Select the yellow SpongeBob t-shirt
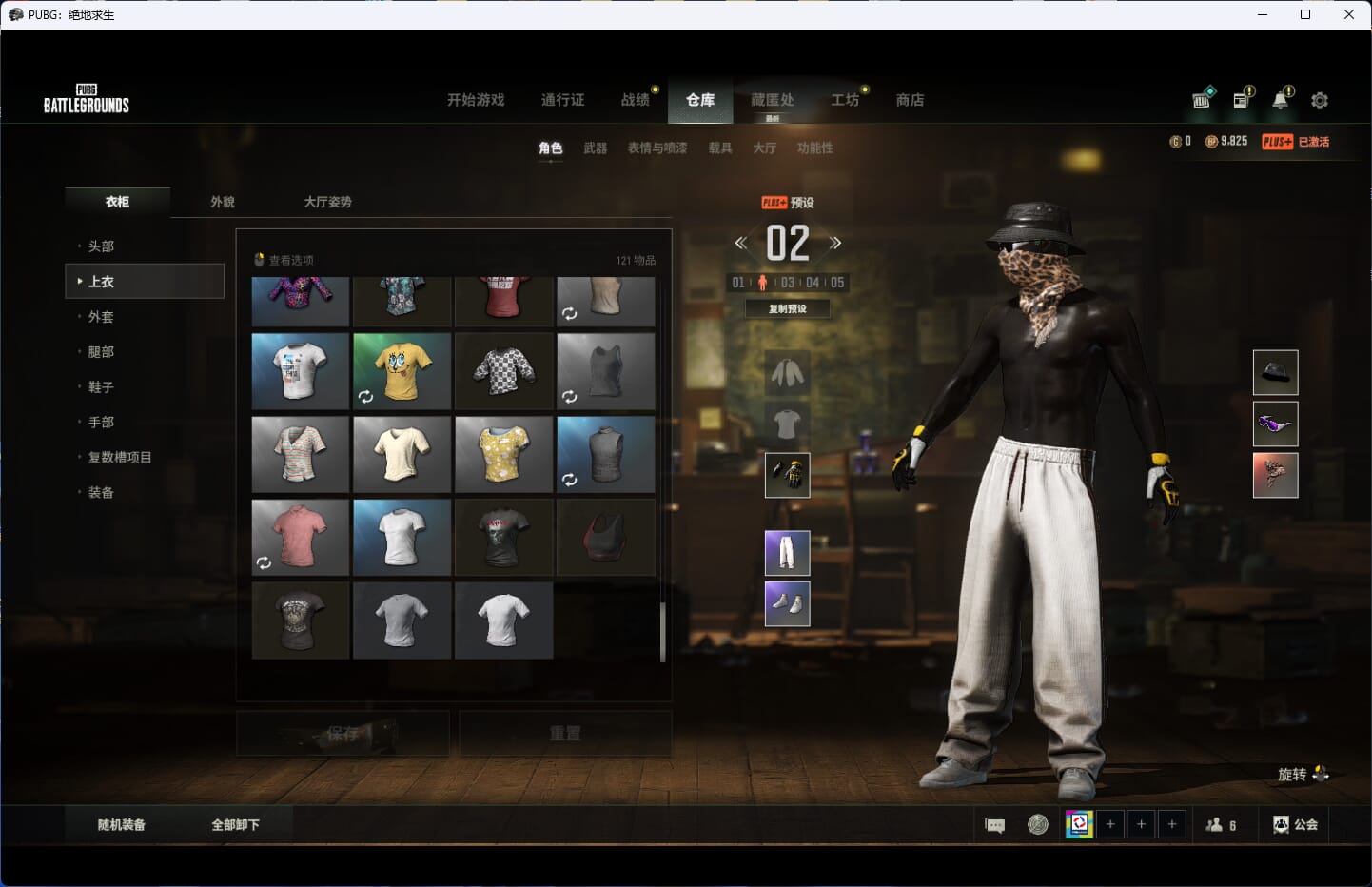 pos(402,371)
